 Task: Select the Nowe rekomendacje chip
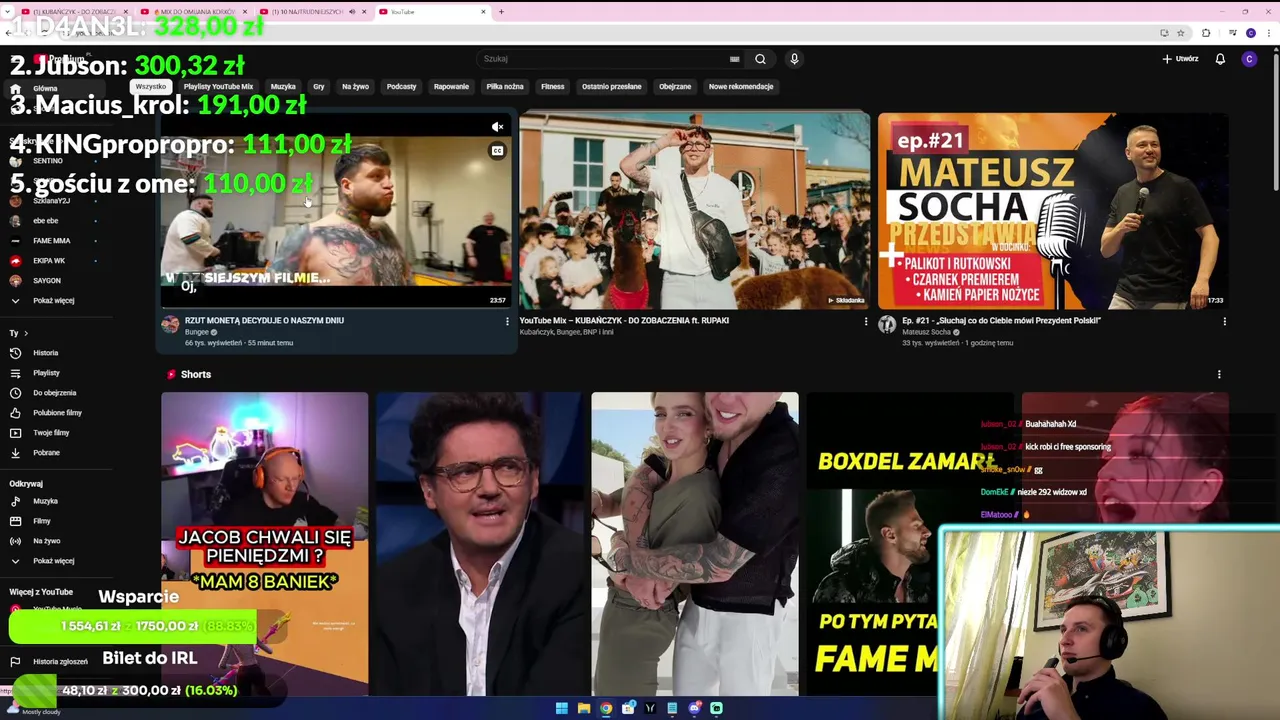741,87
